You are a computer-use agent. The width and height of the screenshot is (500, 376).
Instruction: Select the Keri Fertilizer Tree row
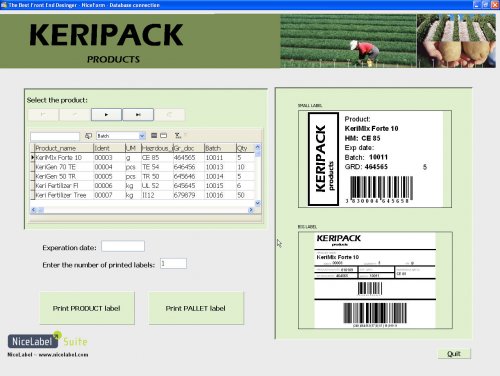coord(145,195)
